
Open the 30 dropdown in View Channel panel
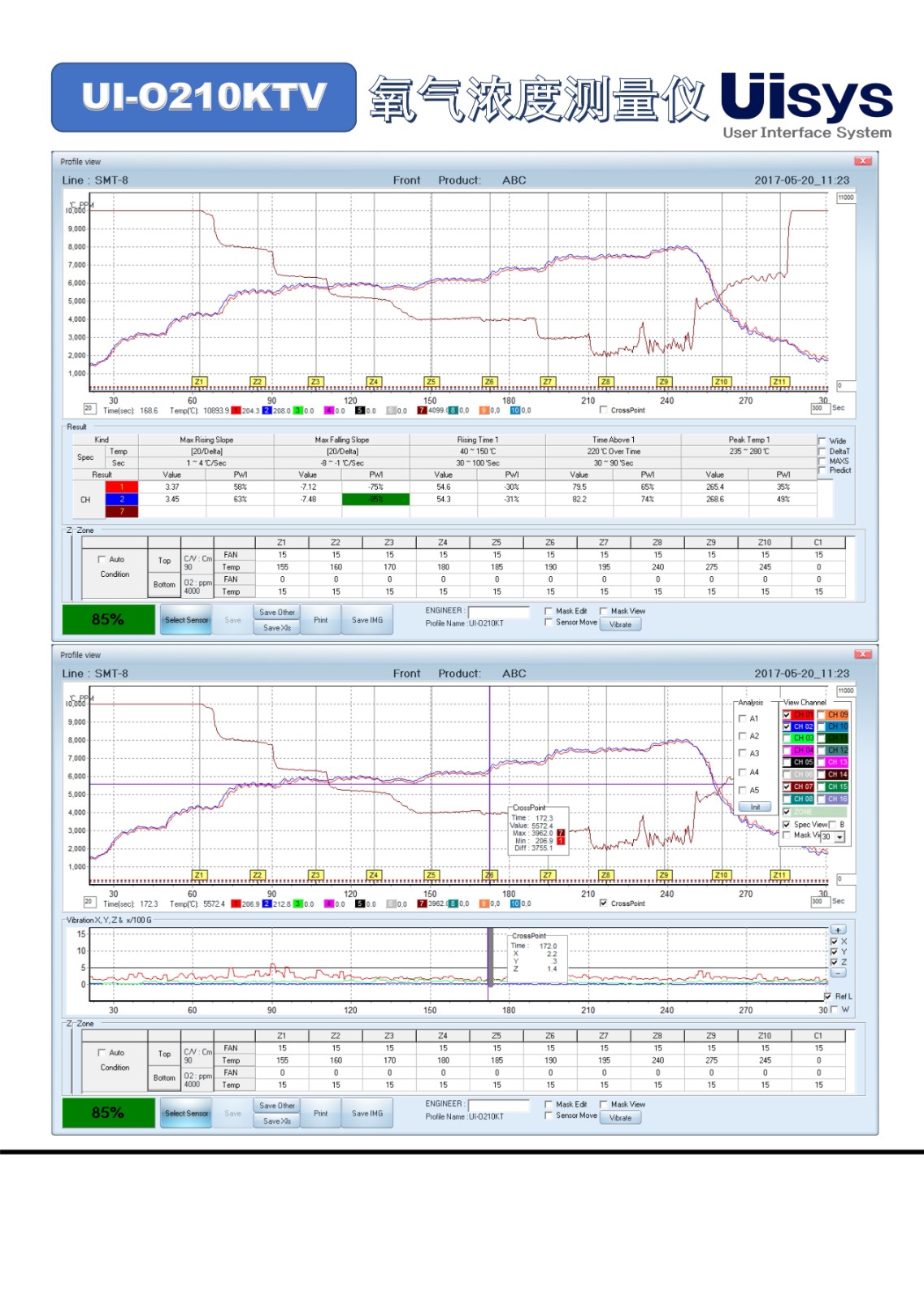(x=839, y=837)
